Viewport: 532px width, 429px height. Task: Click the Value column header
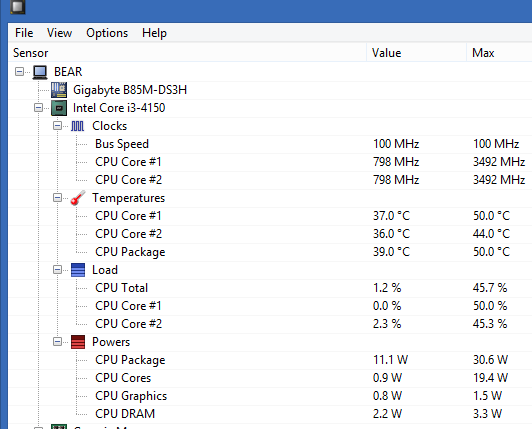(417, 53)
